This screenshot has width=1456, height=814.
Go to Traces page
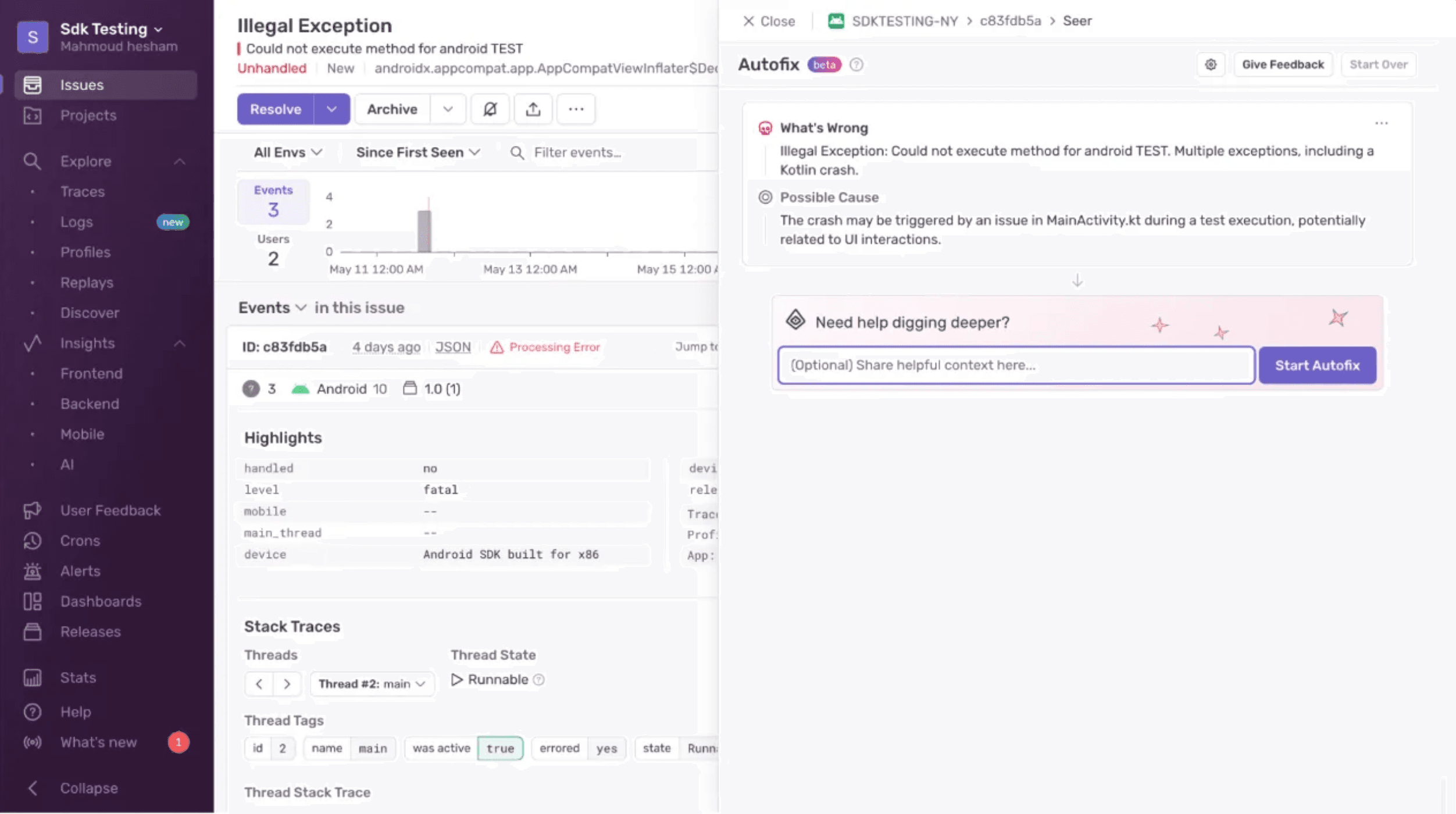(83, 191)
